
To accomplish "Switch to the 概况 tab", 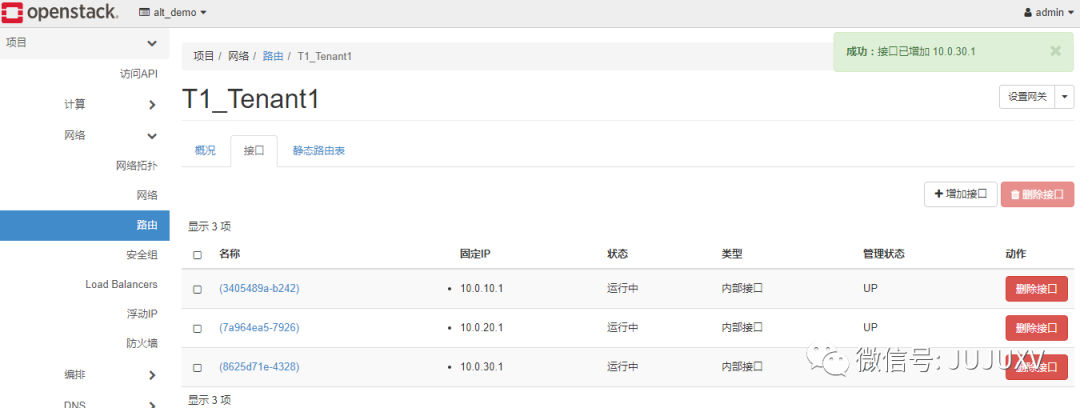I will 205,151.
